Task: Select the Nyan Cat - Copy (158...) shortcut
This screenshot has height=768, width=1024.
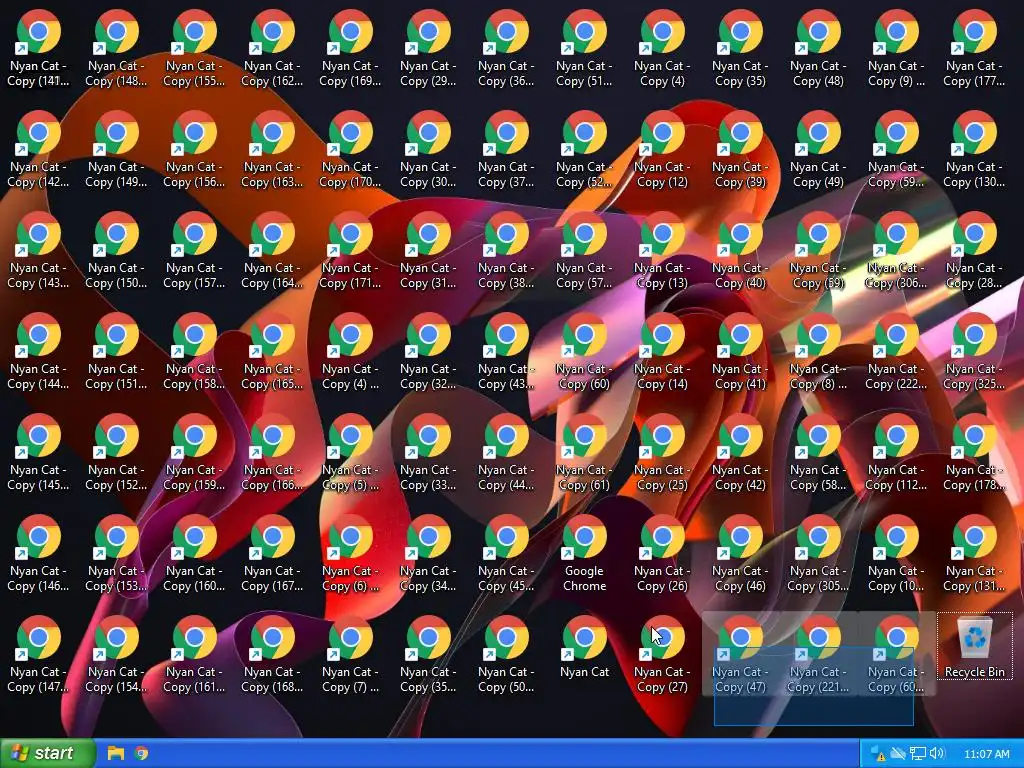Action: pos(194,351)
